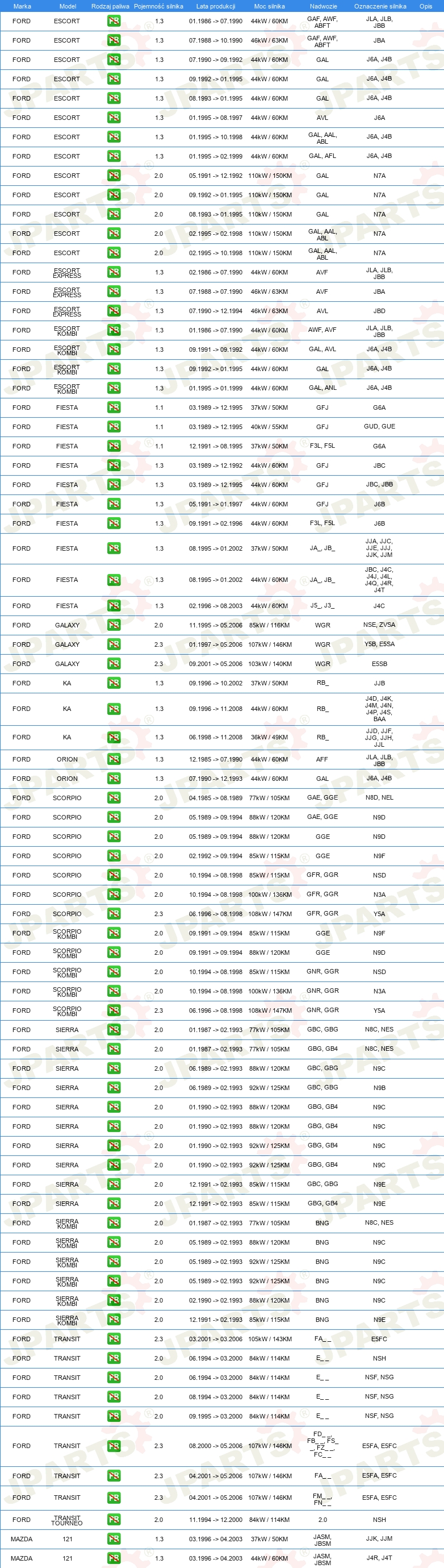Select production years '09.1996 -> 10.2002'
444x1568 pixels.
click(x=215, y=683)
